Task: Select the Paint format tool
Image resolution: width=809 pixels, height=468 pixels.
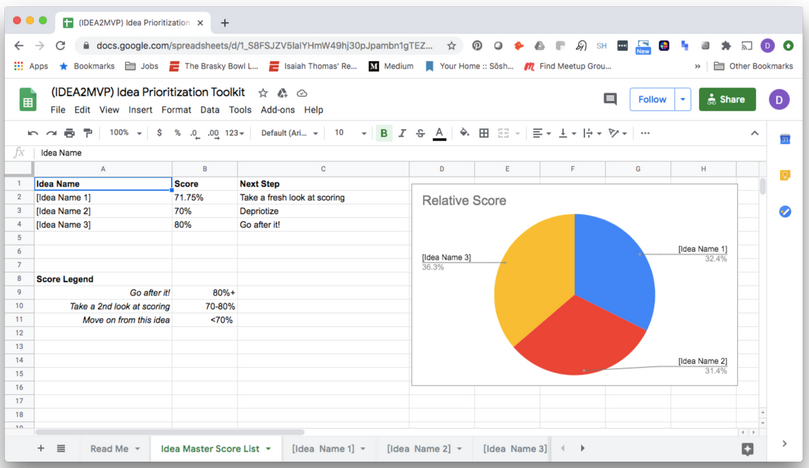Action: point(88,133)
